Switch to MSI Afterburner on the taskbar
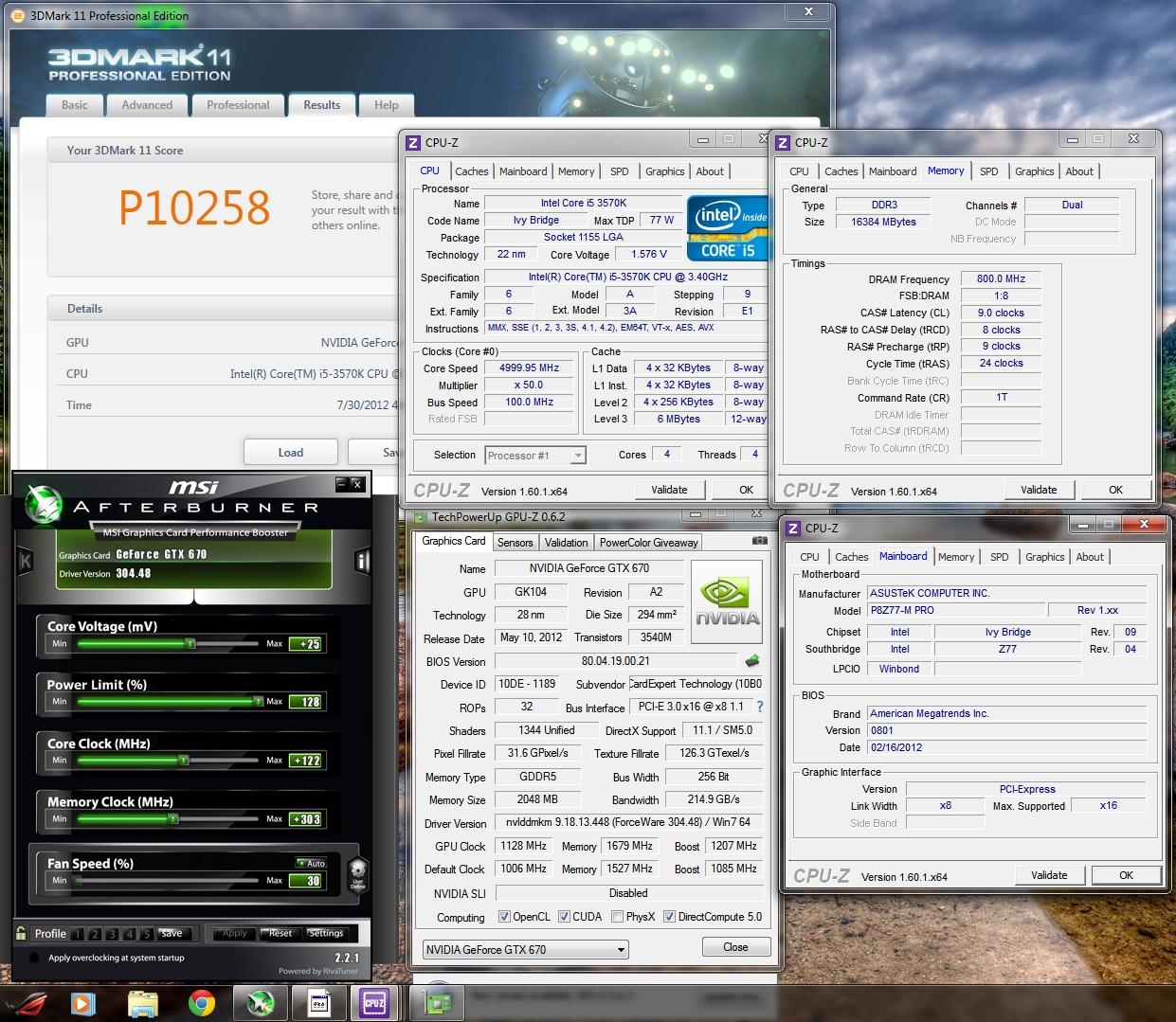 click(x=261, y=1003)
